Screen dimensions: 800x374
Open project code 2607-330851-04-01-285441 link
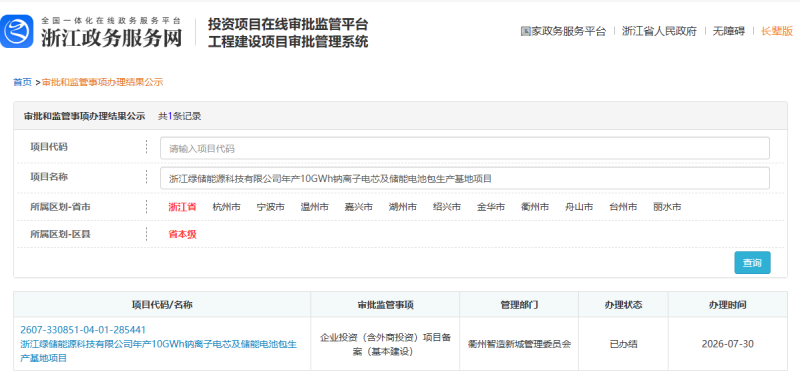tap(83, 330)
